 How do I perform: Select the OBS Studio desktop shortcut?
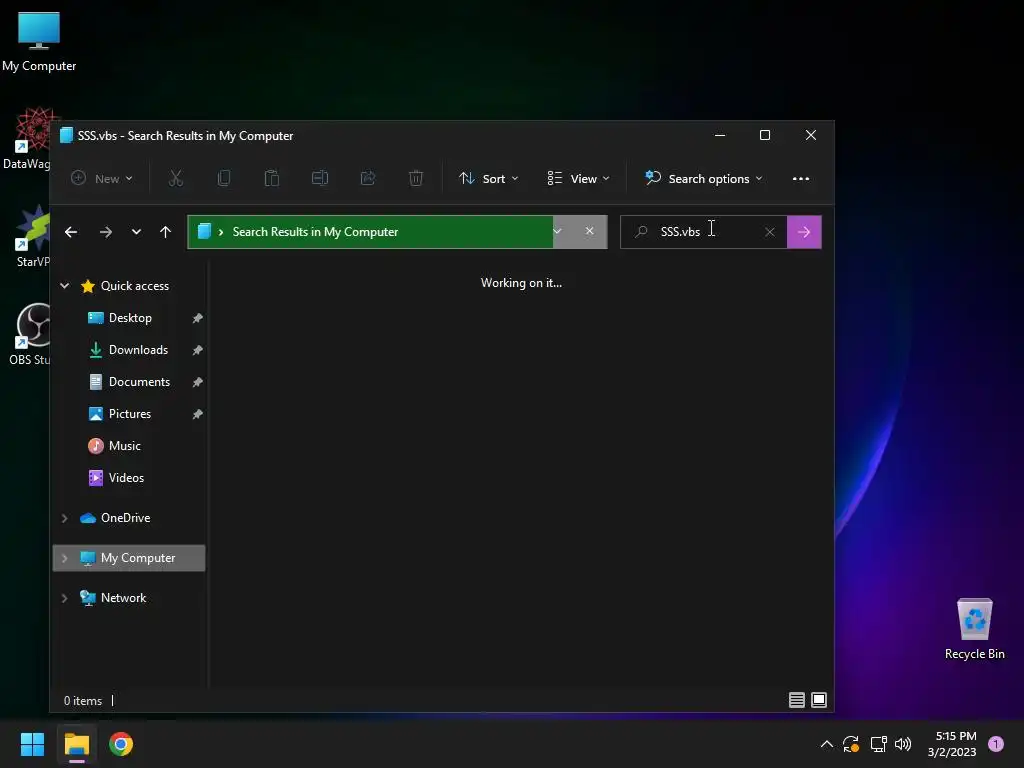coord(29,334)
